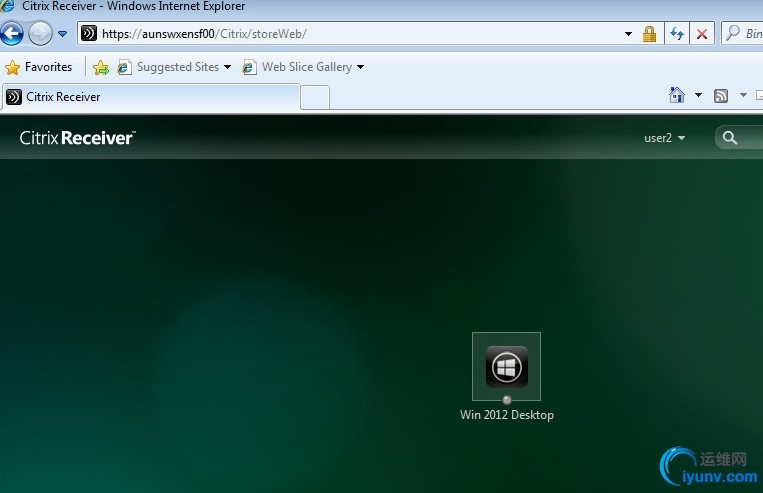
Task: Click the Stop loading red X icon
Action: pos(702,34)
